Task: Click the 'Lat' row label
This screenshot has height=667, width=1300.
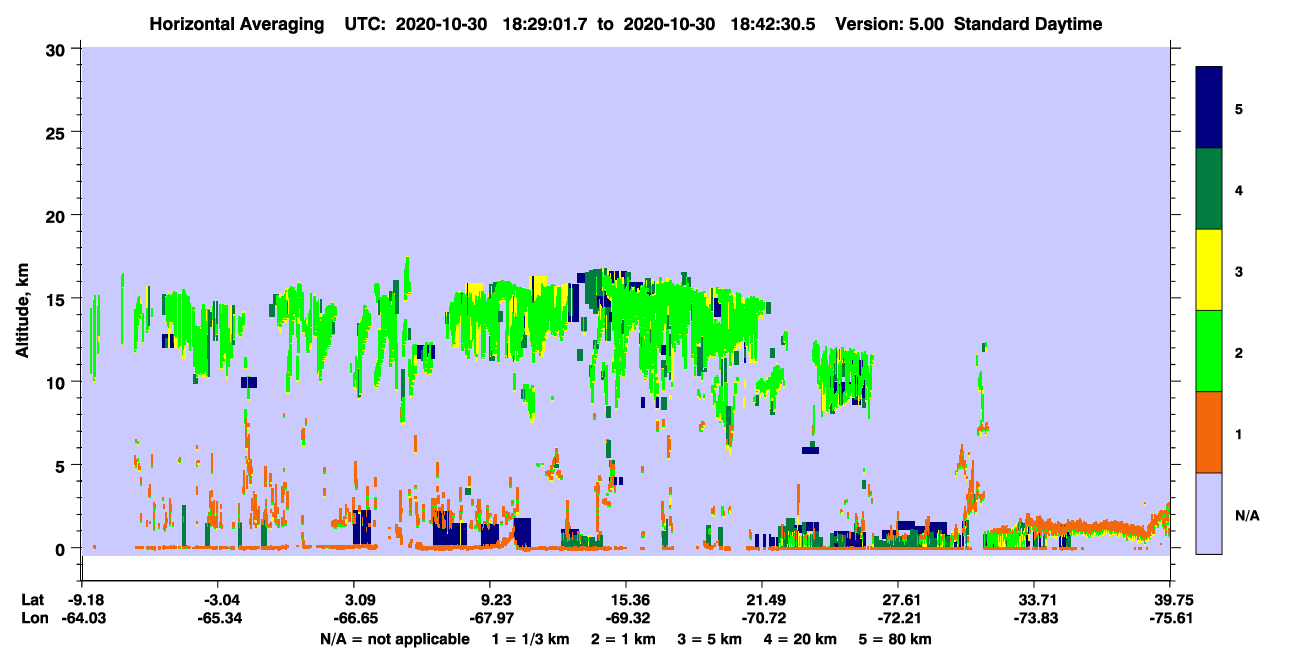Action: (x=34, y=599)
